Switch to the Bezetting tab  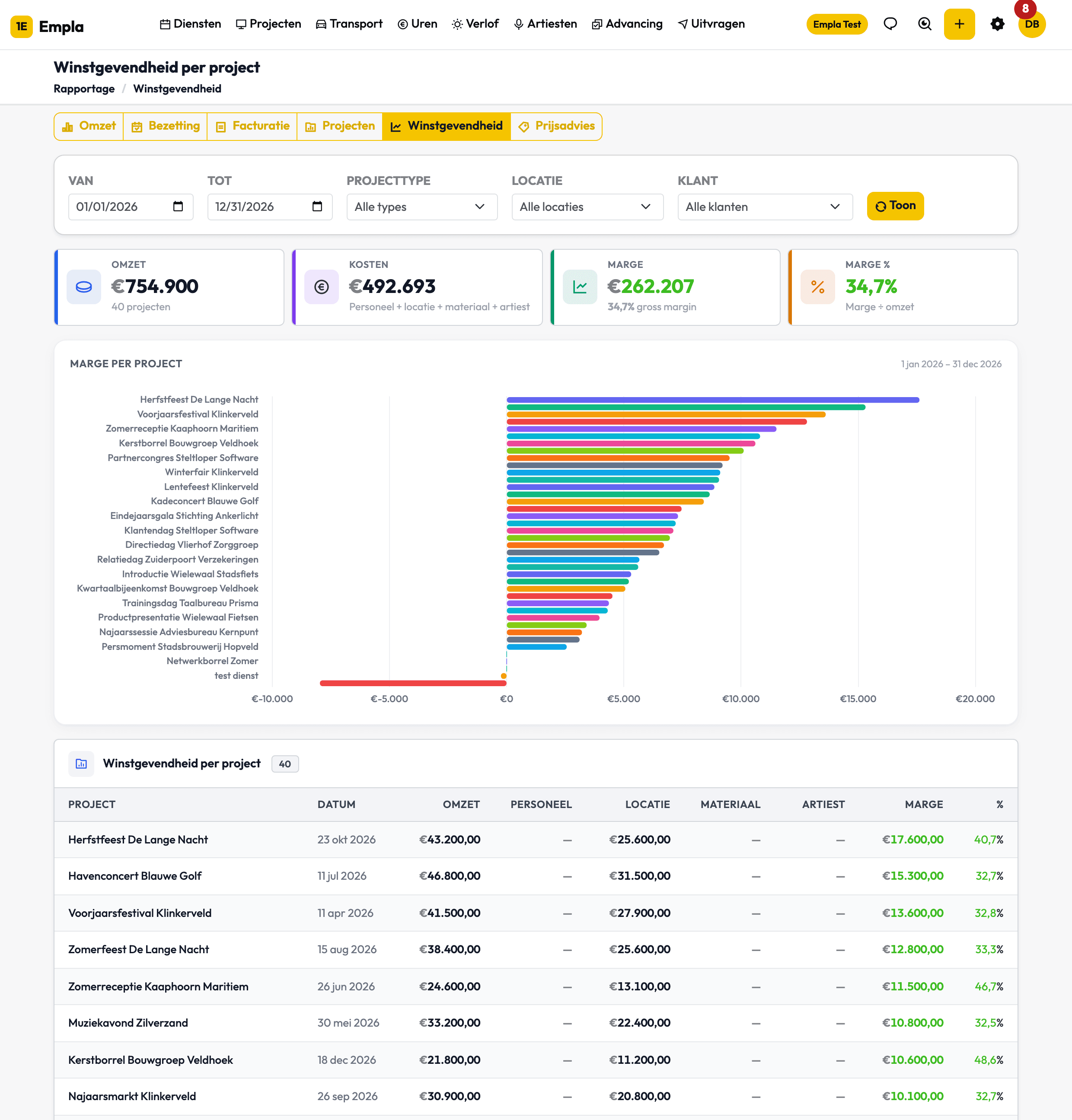[x=166, y=126]
